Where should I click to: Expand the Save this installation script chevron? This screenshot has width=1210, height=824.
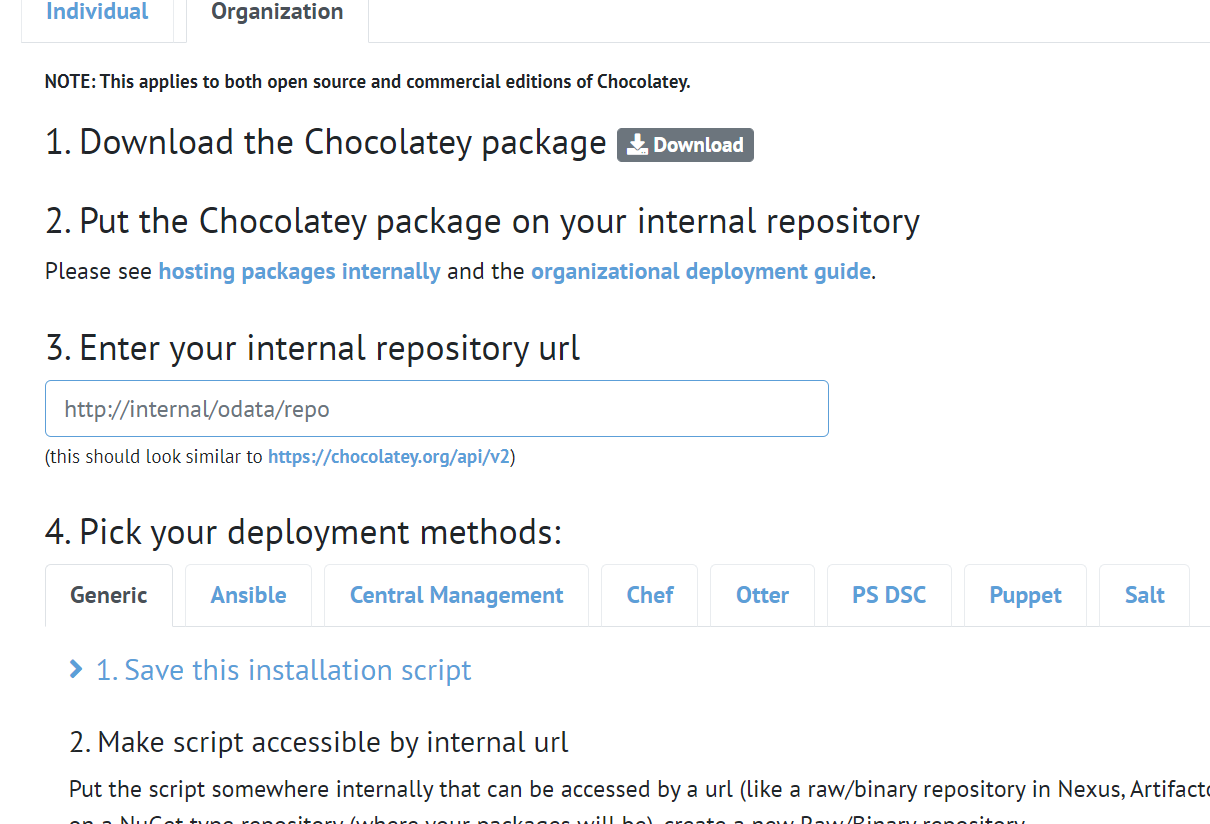click(x=76, y=669)
